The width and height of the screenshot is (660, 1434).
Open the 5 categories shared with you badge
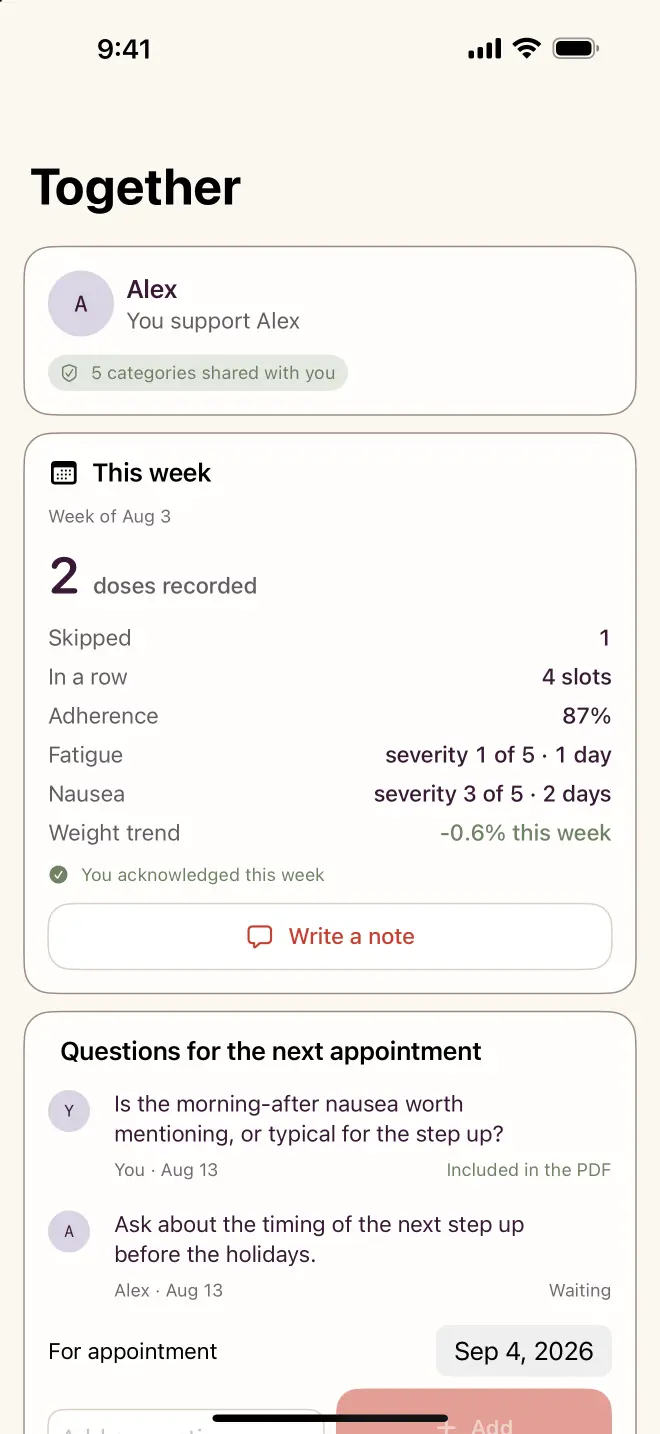point(198,373)
